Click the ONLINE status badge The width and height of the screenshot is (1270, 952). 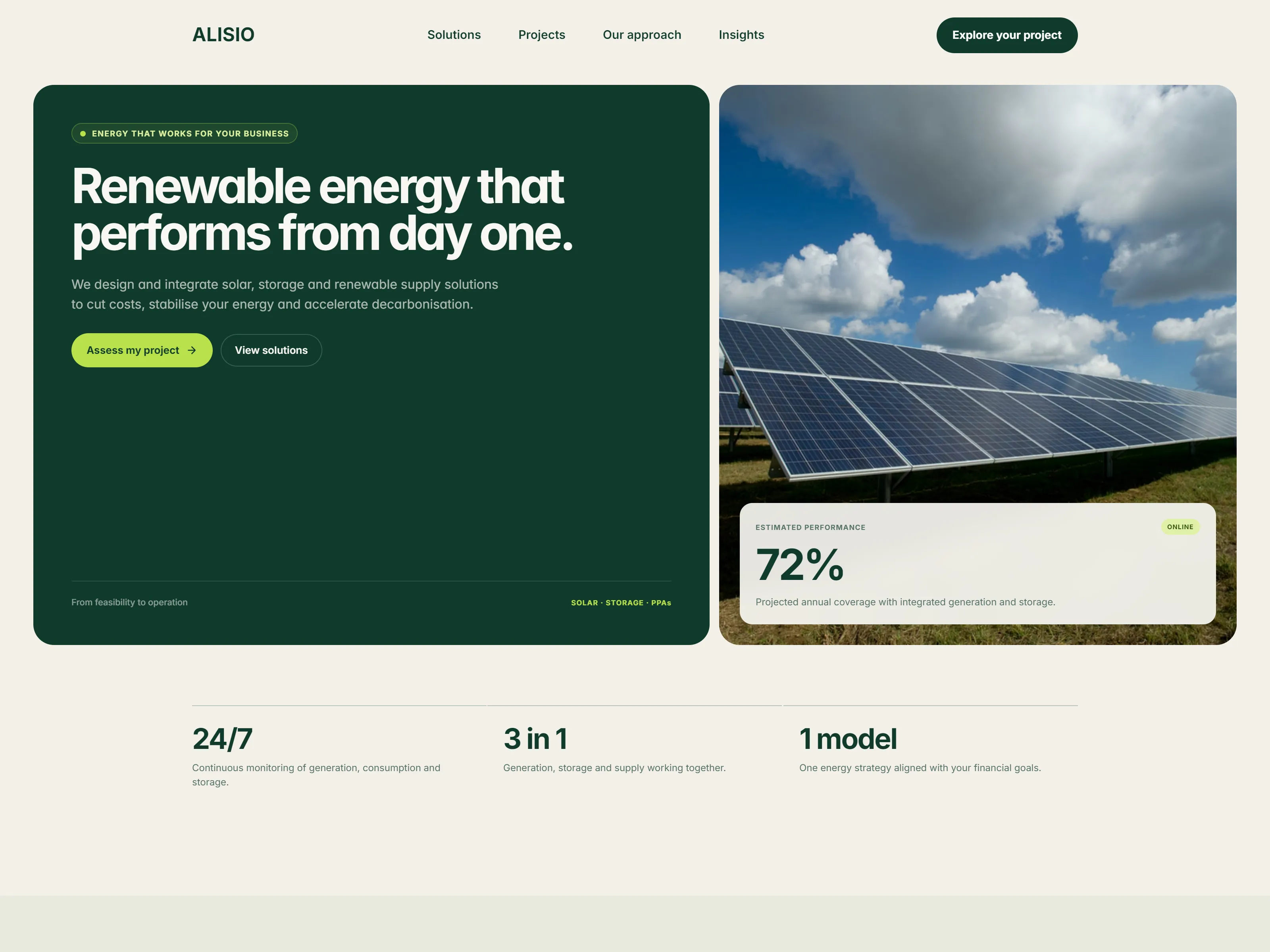pos(1180,527)
